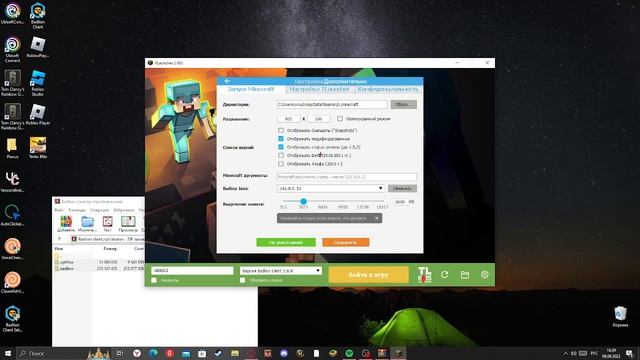The image size is (640, 360).
Task: Open Recycle Bin on desktop
Action: click(620, 317)
